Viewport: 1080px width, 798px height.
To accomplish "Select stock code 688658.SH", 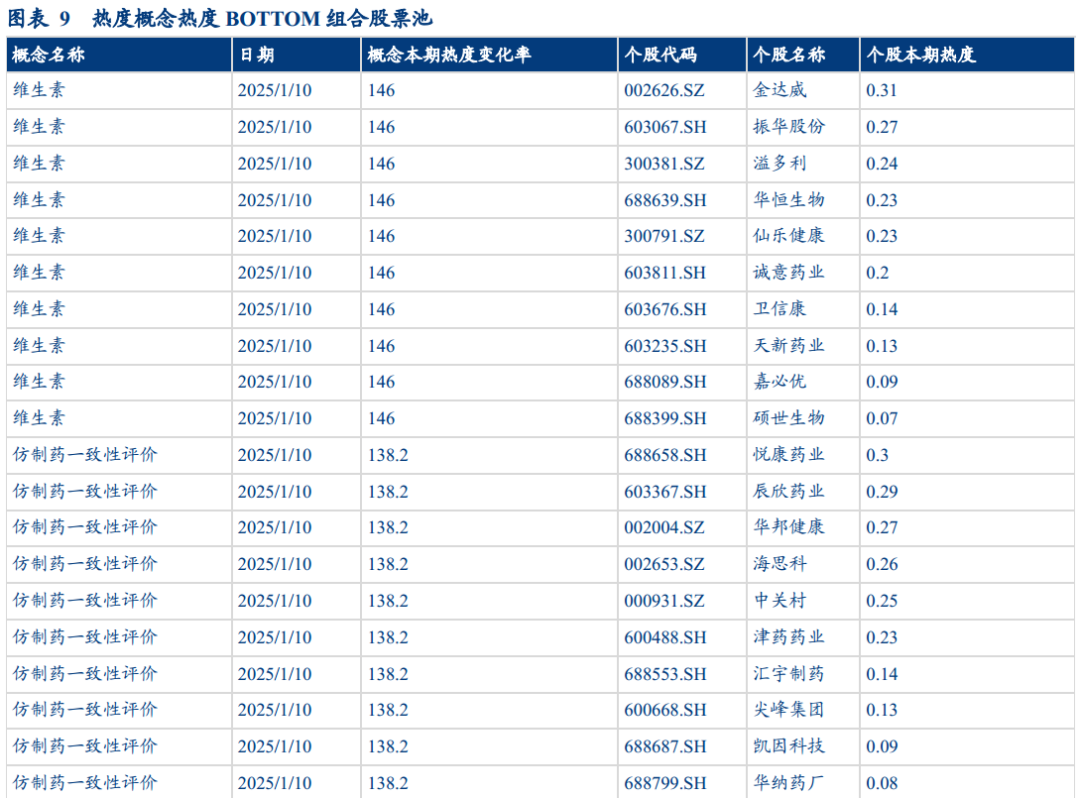I will coord(665,454).
